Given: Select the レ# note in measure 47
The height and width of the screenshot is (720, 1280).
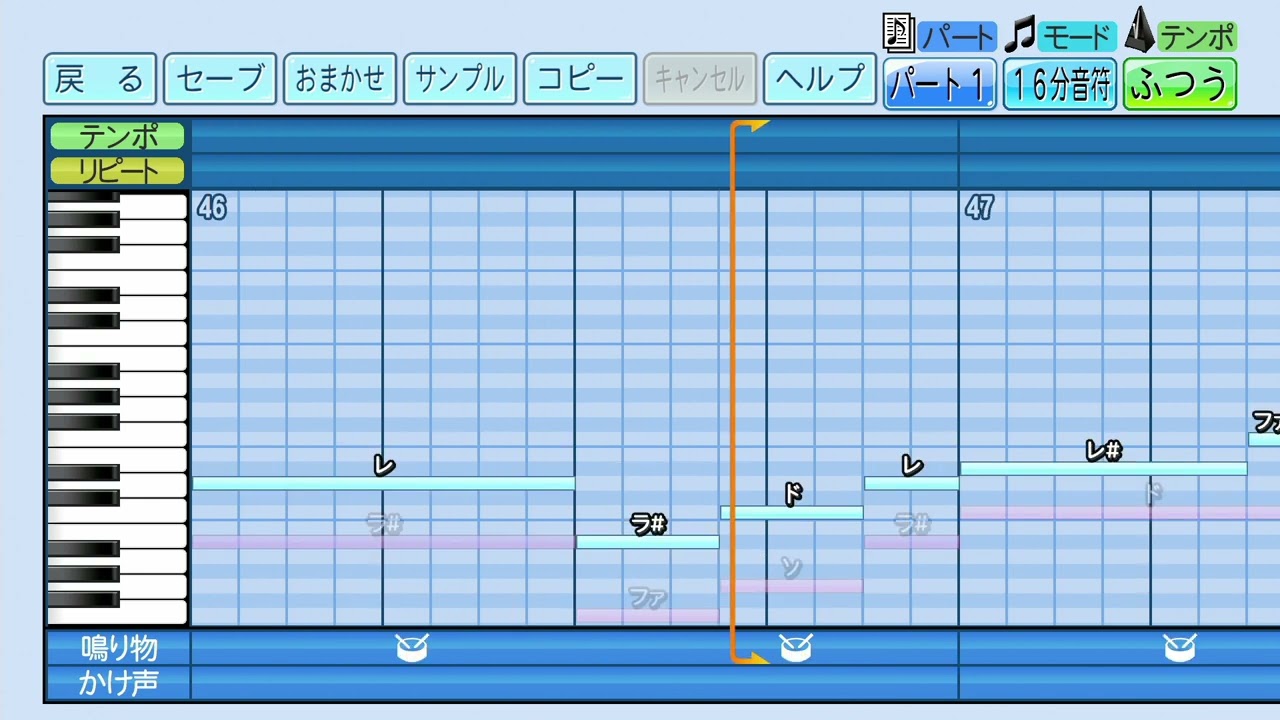Looking at the screenshot, I should click(1104, 468).
